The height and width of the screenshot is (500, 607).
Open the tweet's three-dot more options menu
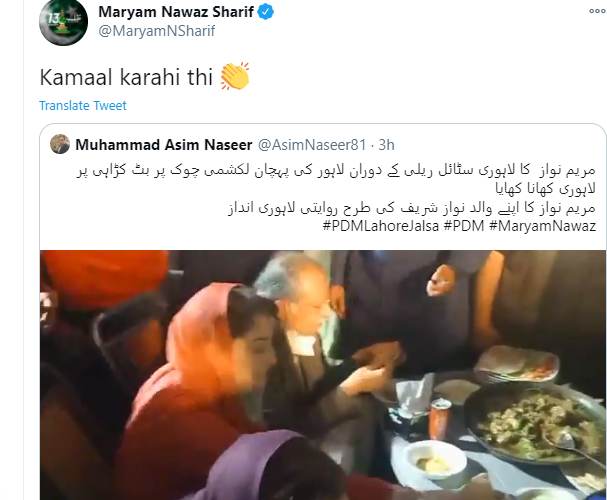tap(598, 11)
